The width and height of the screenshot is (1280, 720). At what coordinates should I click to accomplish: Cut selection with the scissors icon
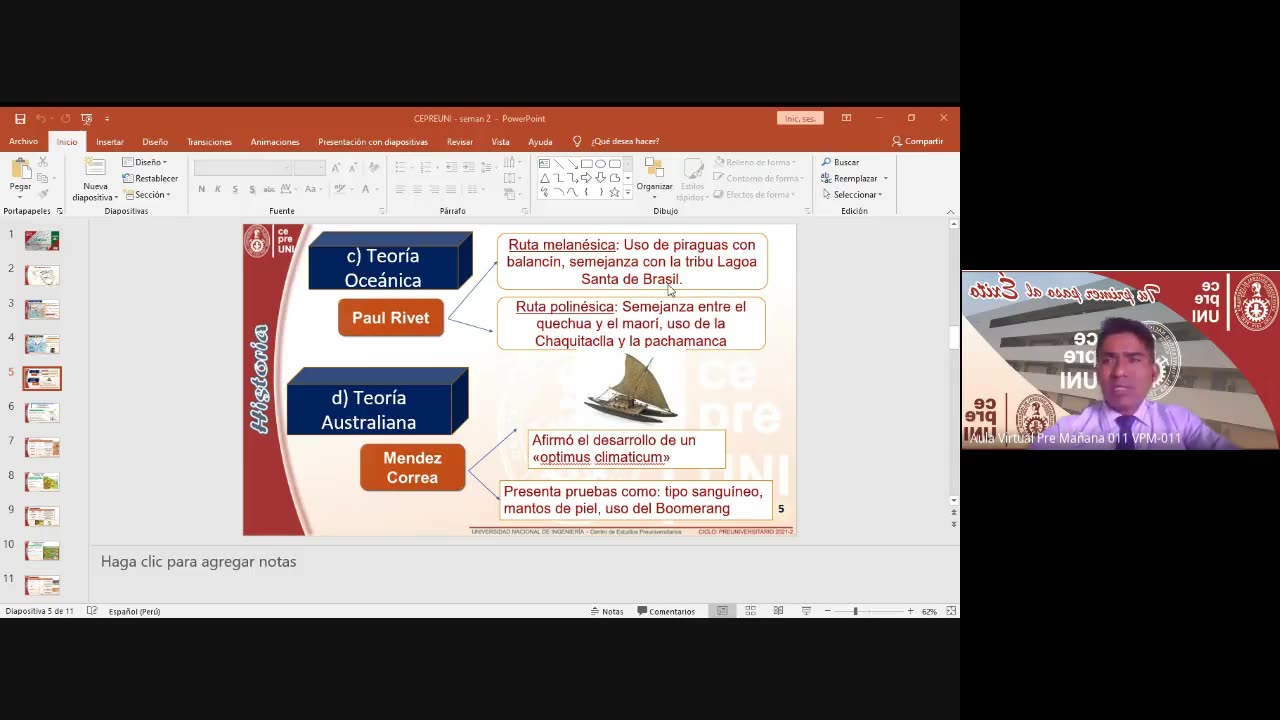tap(42, 162)
